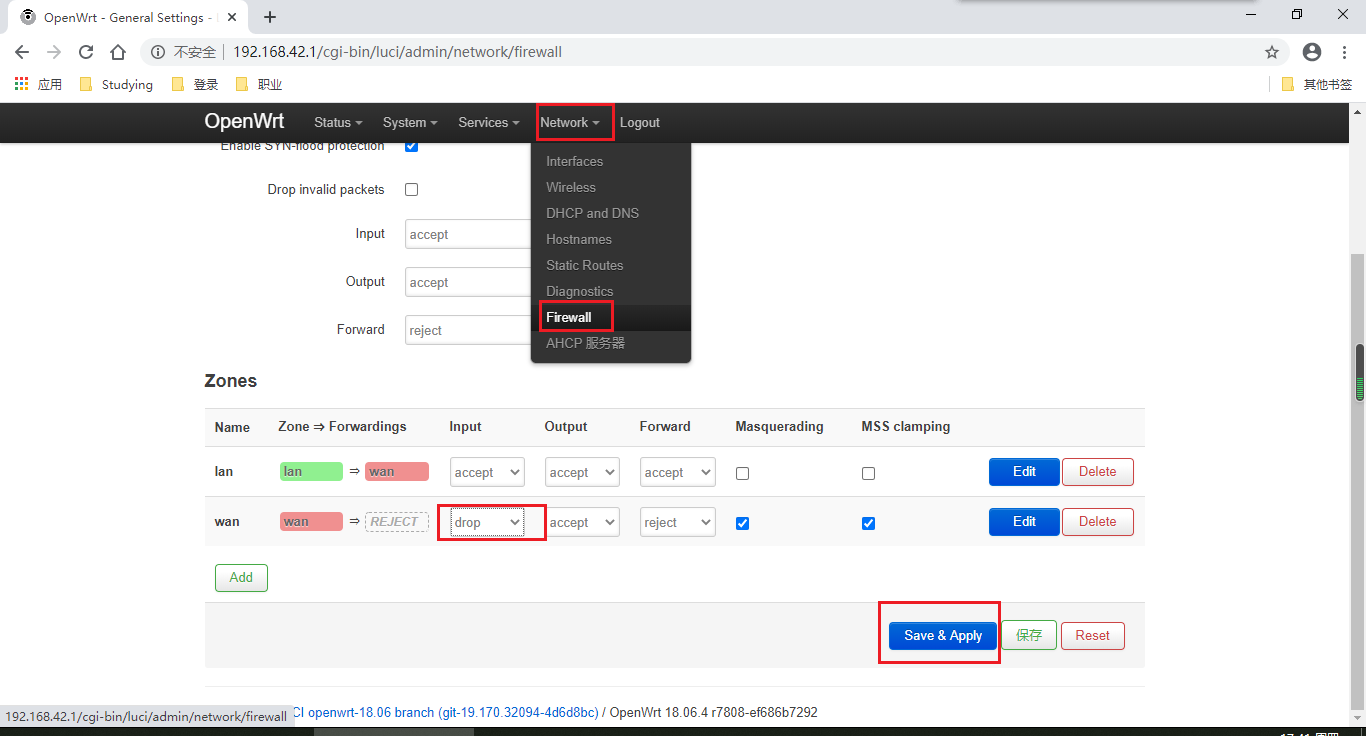Open lan zone Input dropdown
This screenshot has height=736, width=1366.
(487, 472)
